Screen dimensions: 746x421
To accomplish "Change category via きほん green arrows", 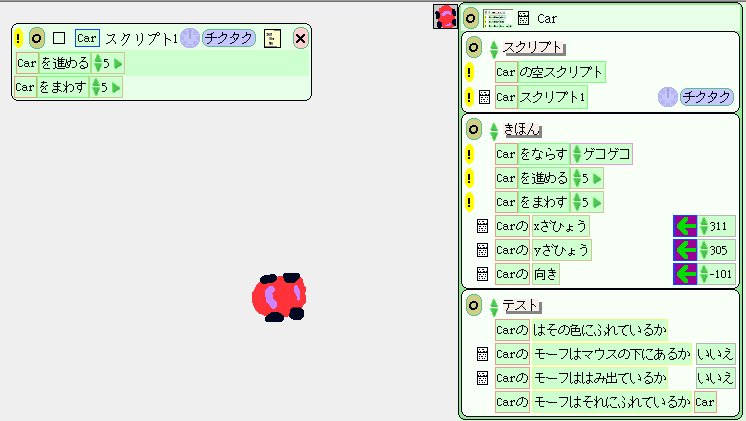I will tap(493, 132).
